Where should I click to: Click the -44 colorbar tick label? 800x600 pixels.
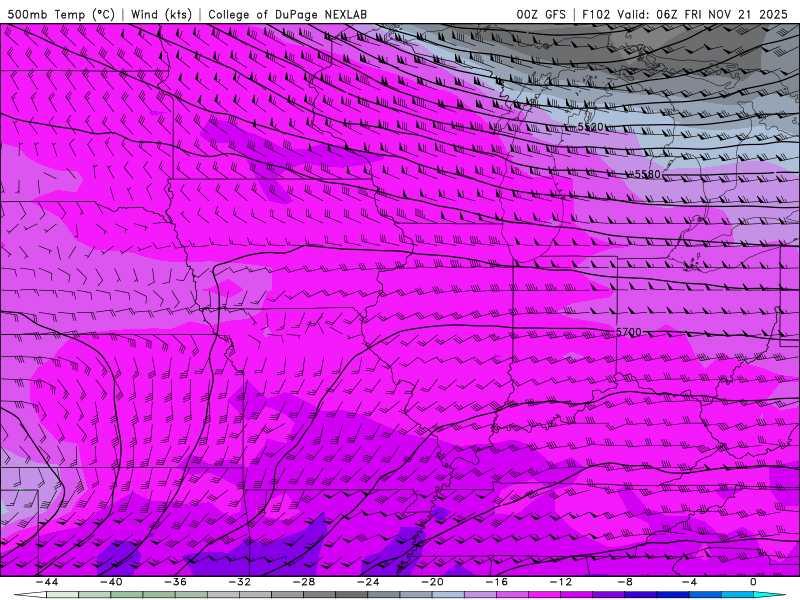(x=47, y=582)
